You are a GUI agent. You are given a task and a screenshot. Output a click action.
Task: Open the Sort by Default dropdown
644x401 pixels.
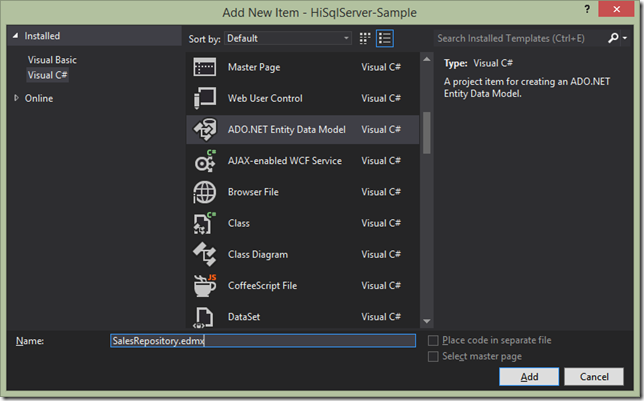(288, 39)
